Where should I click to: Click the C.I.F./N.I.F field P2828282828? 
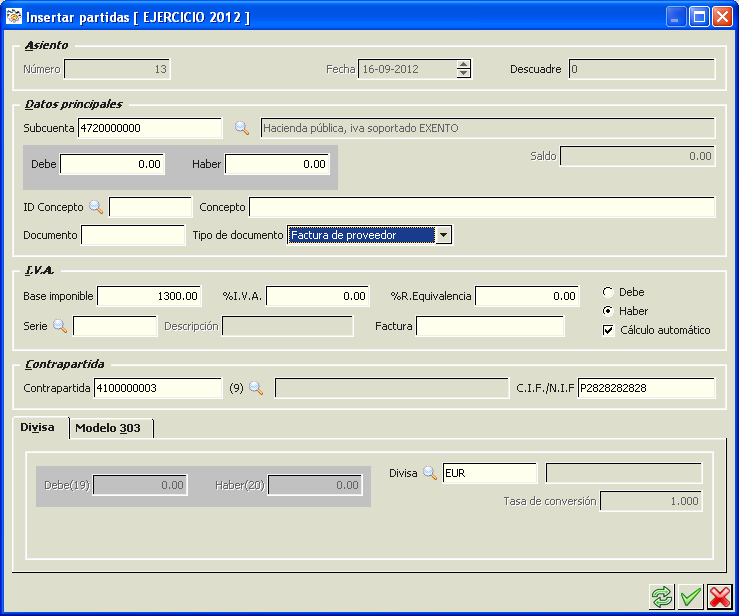(x=647, y=388)
